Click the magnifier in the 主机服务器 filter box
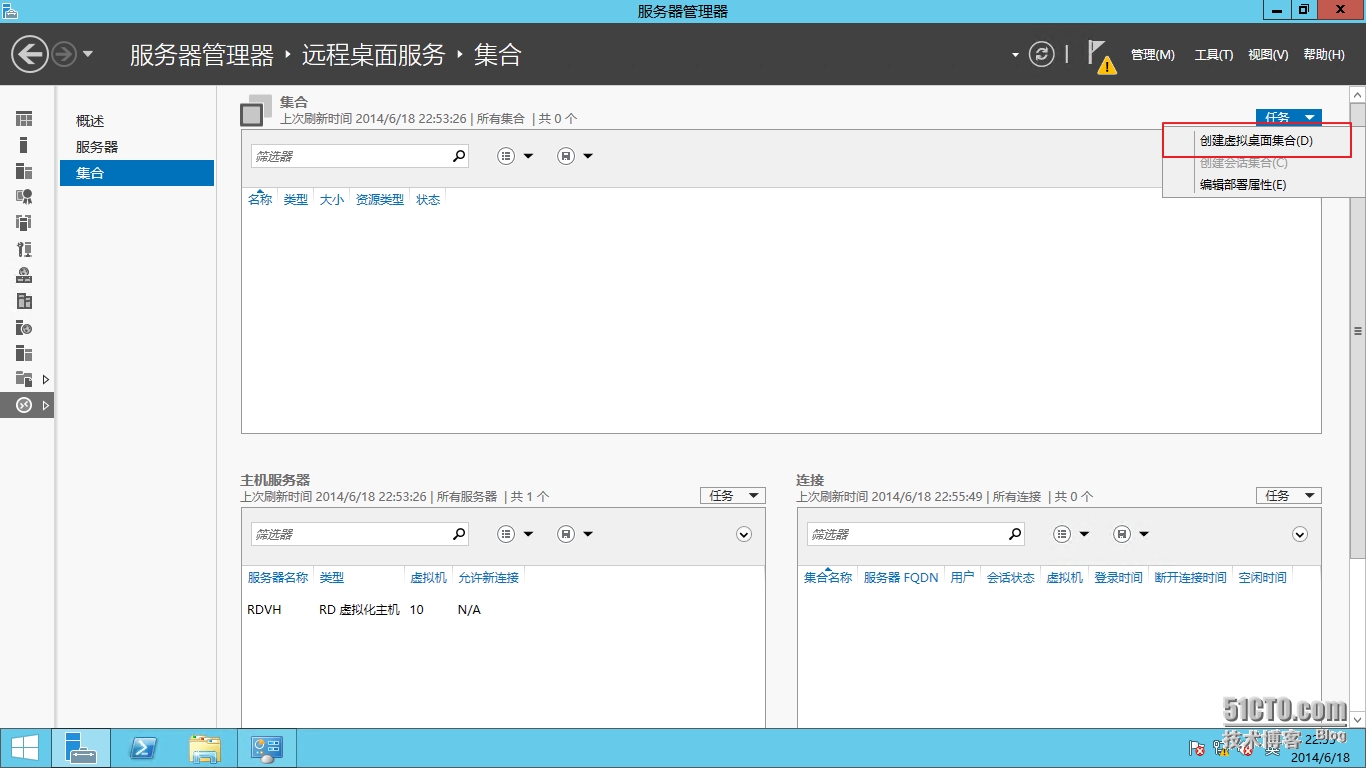The width and height of the screenshot is (1366, 768). [459, 534]
